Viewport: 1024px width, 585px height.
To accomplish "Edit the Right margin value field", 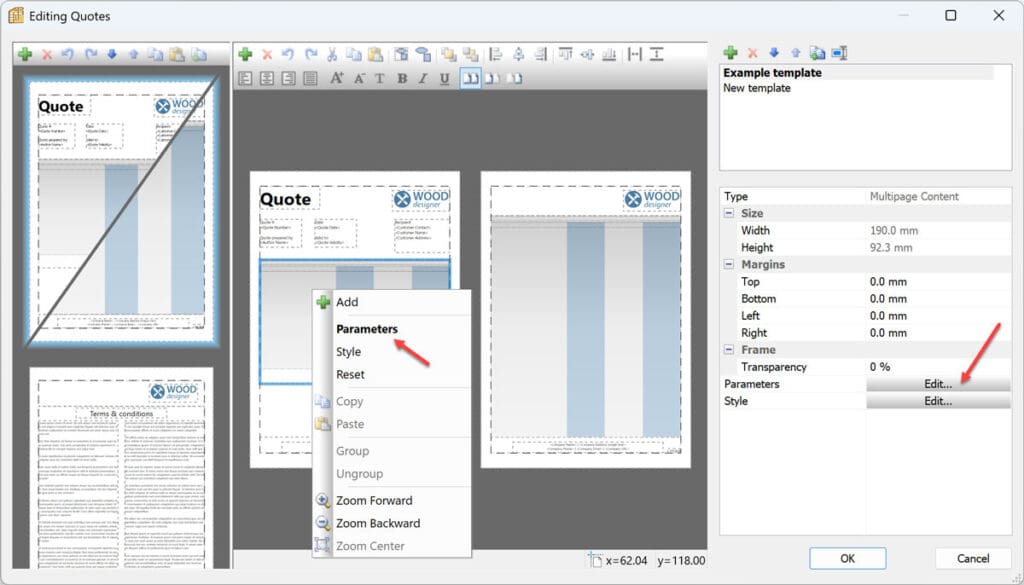I will click(938, 332).
